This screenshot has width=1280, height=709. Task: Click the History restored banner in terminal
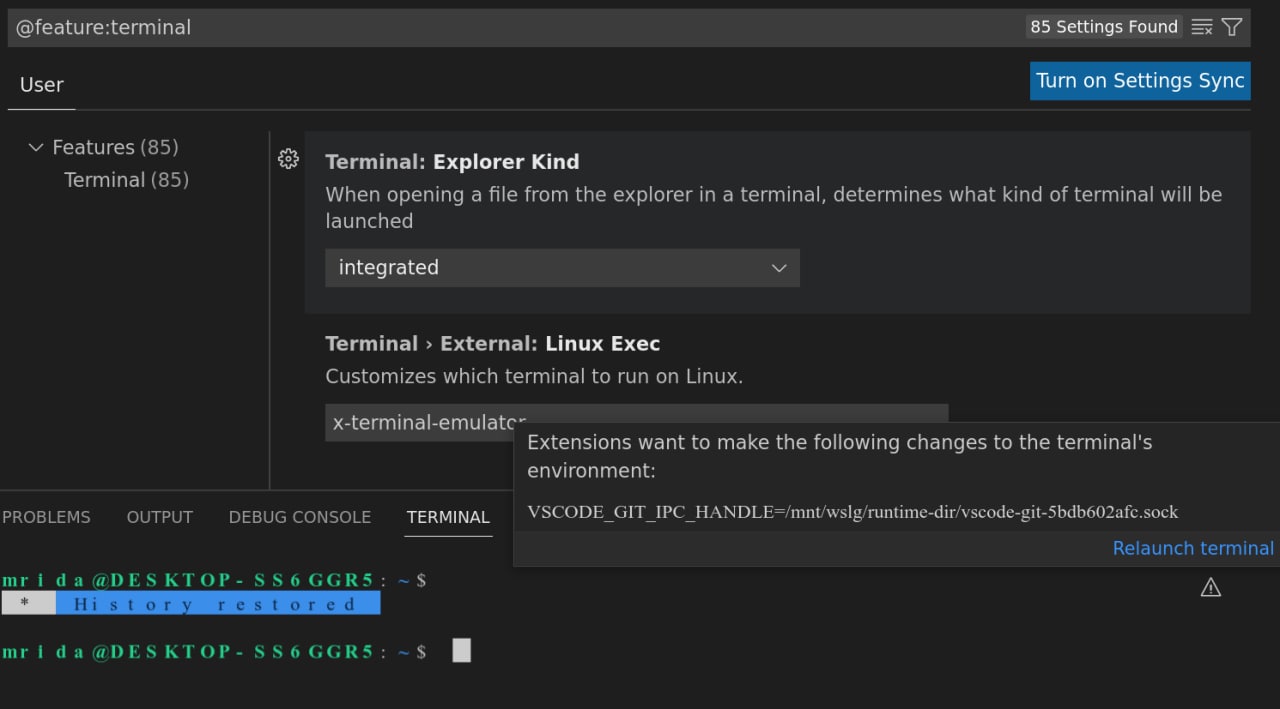click(191, 604)
